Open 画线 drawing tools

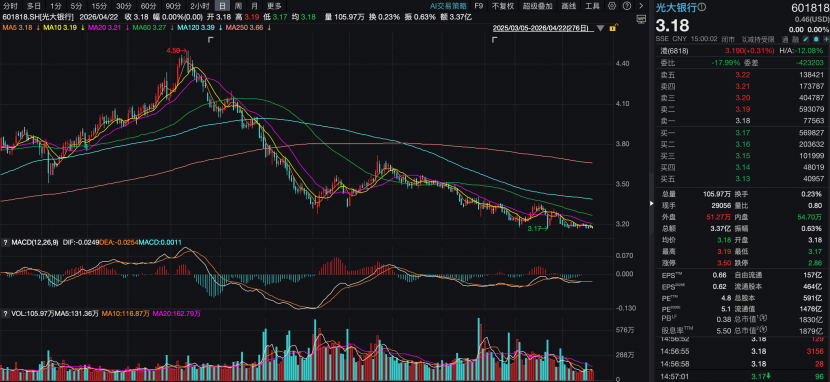(x=569, y=6)
